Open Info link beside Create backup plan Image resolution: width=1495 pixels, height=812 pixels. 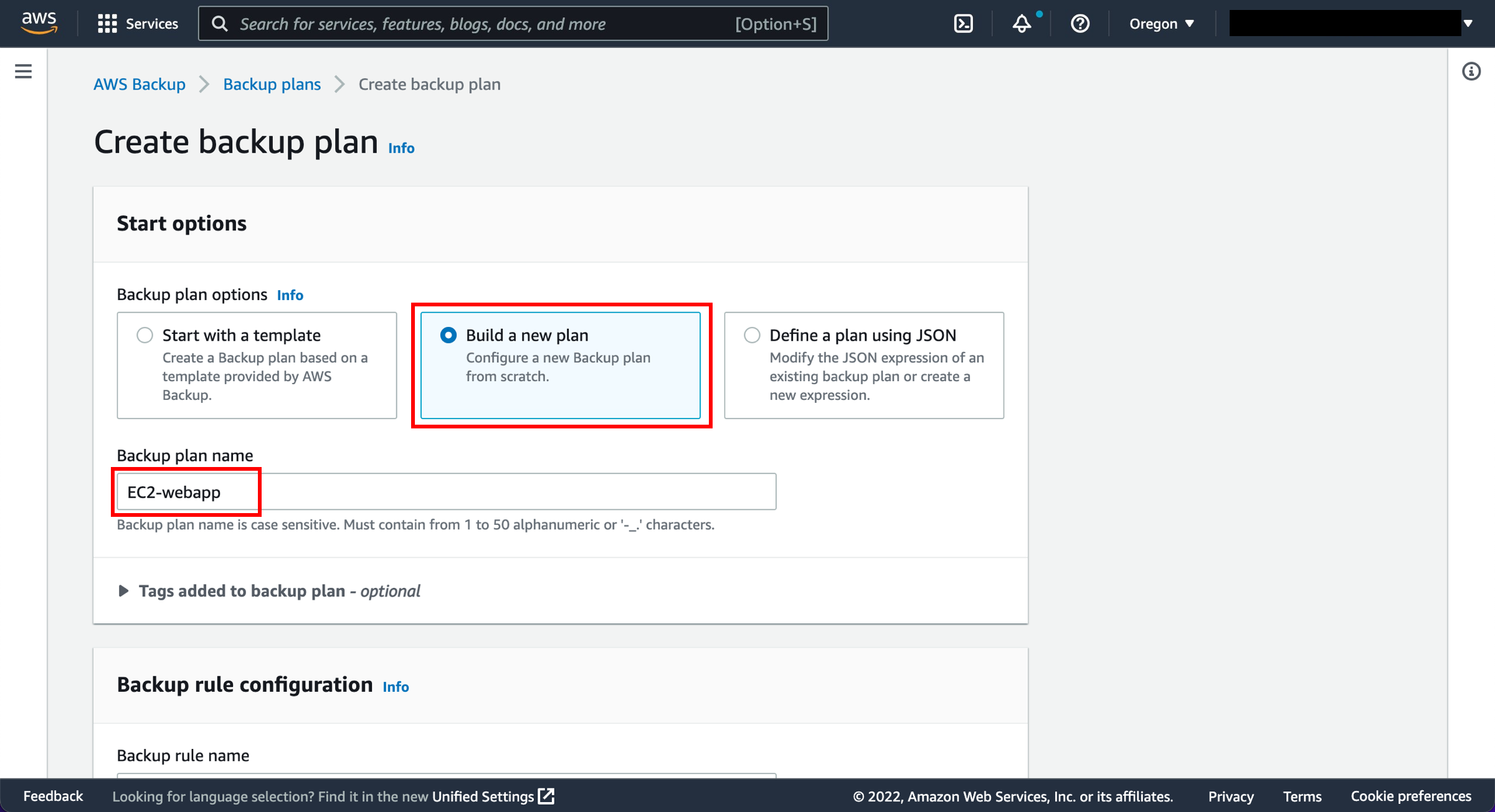point(401,148)
